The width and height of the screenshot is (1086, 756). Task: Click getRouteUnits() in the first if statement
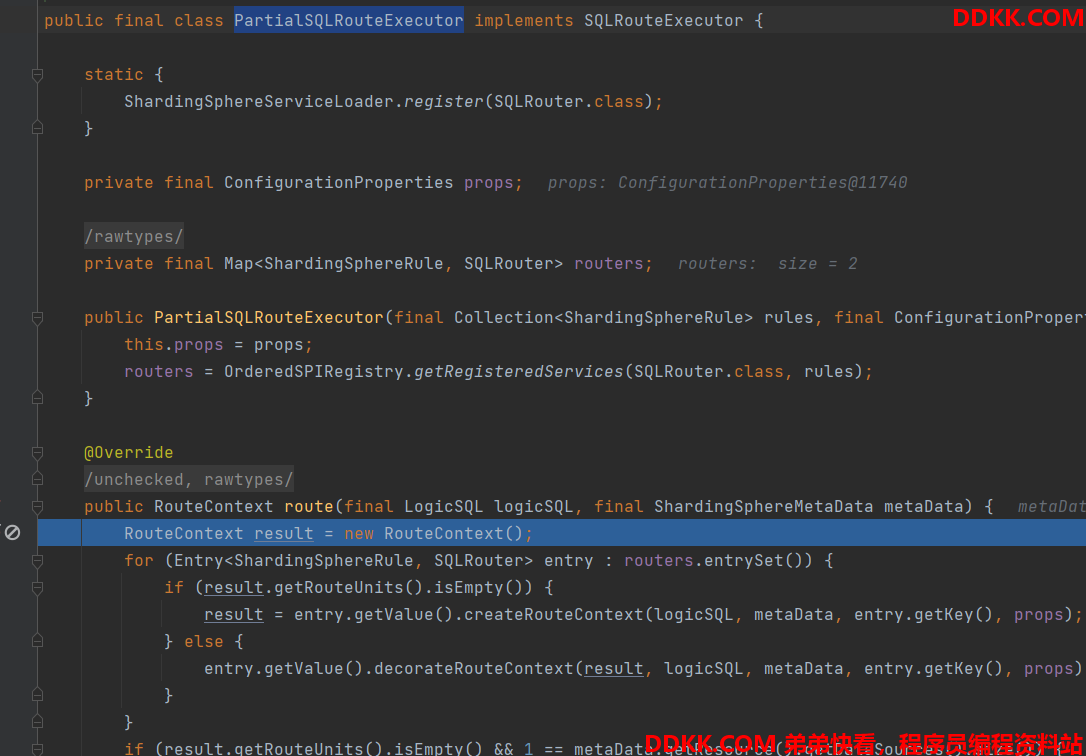point(349,588)
